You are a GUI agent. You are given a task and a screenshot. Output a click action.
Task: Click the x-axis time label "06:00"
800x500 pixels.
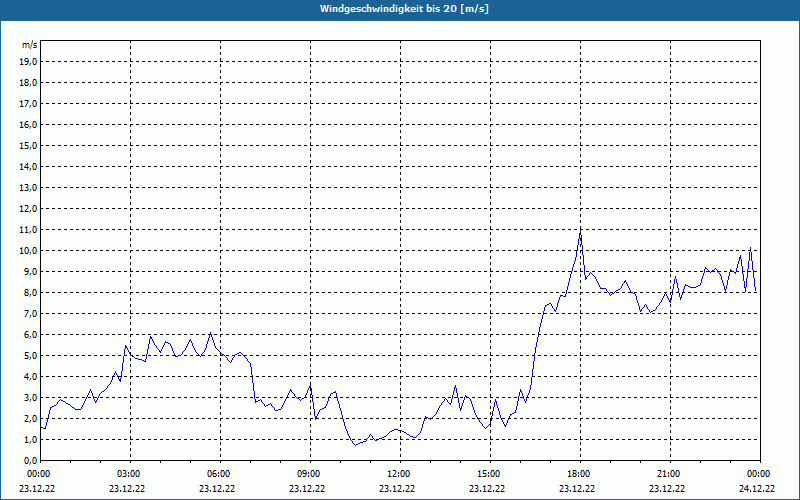(217, 474)
